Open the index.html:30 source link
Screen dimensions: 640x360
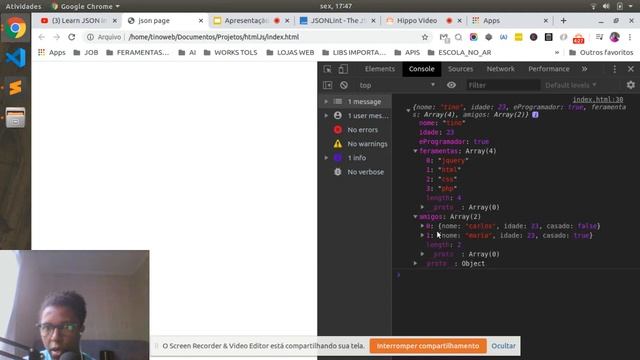pyautogui.click(x=598, y=100)
